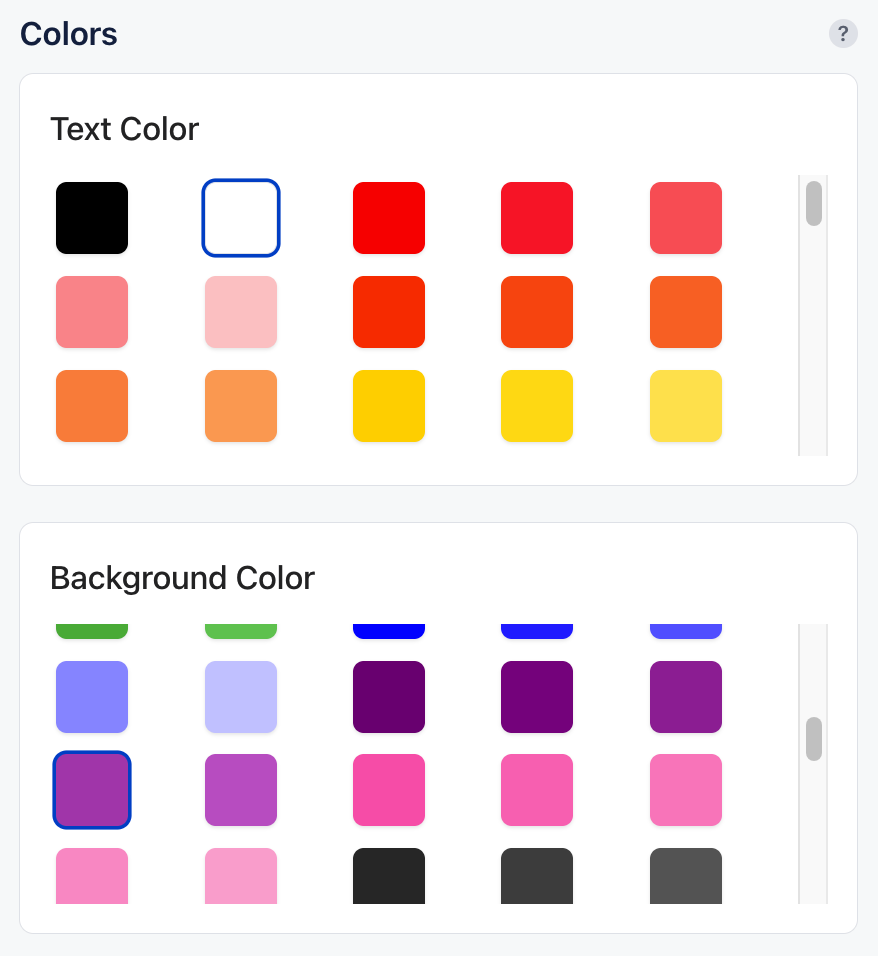
Task: Pick the pale yellow text color swatch
Action: 686,406
